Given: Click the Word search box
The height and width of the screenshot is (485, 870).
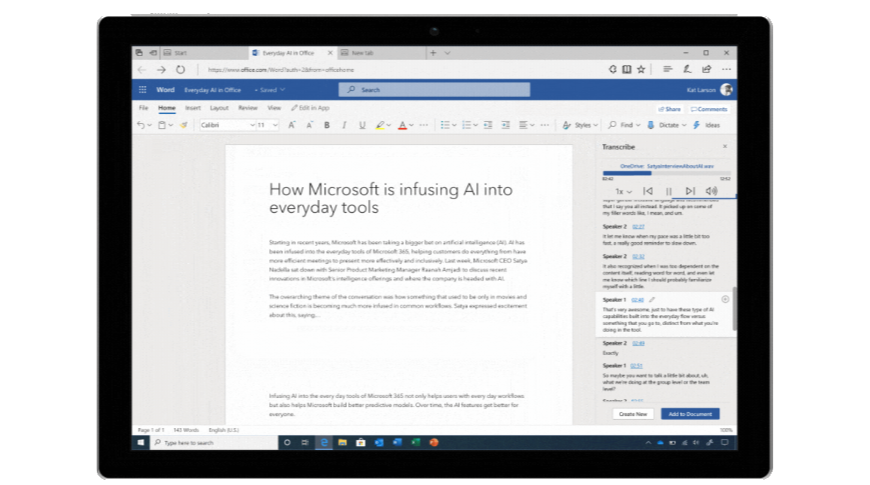Looking at the screenshot, I should point(434,89).
